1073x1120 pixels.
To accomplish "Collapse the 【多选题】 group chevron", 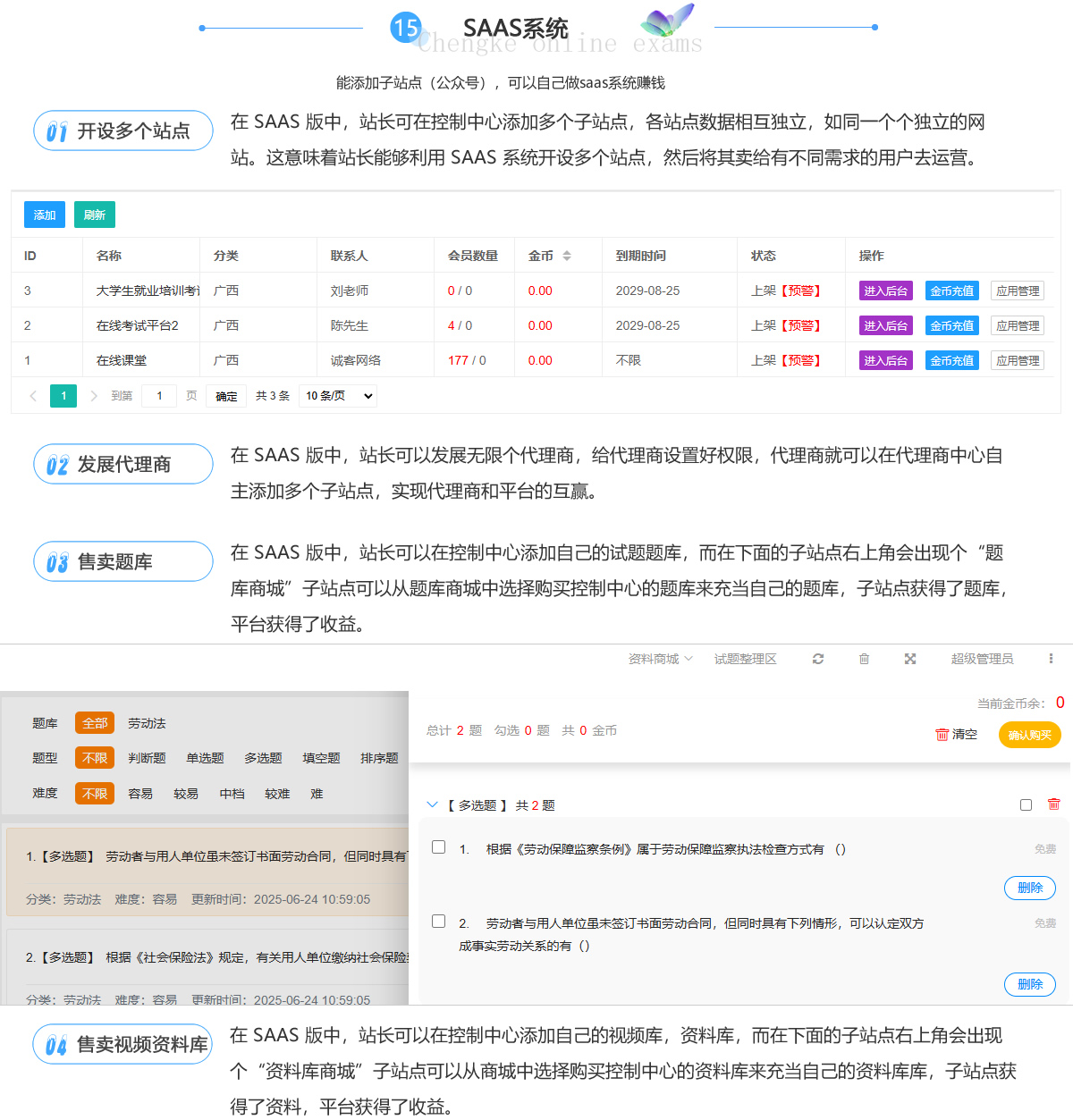I will click(x=433, y=804).
